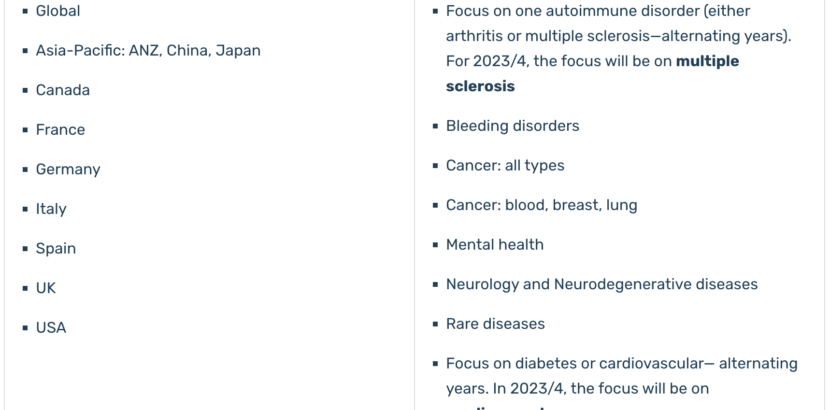Viewport: 830px width, 410px height.
Task: Click the bold multiple sclerosis text
Action: [x=592, y=74]
